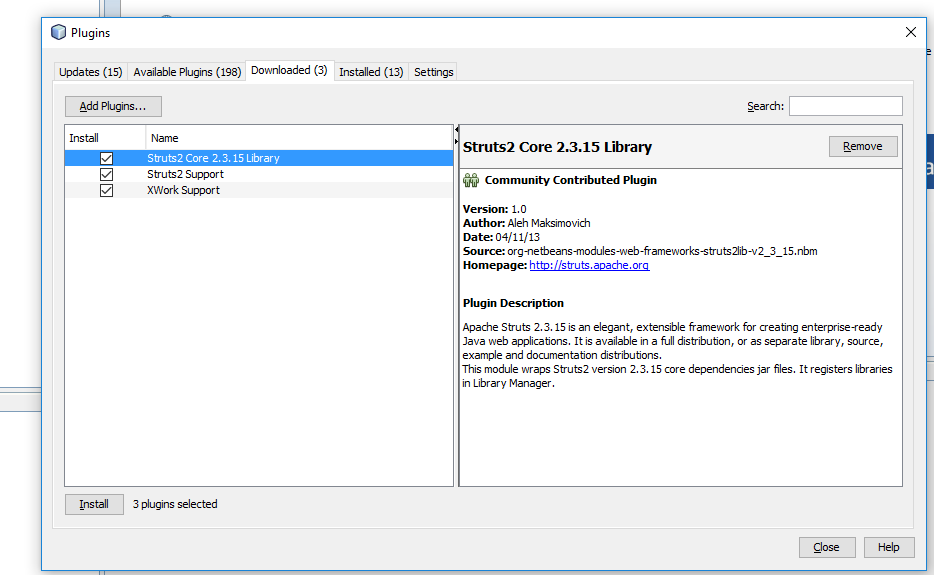934x575 pixels.
Task: Click the Plugin Description heading
Action: click(513, 303)
